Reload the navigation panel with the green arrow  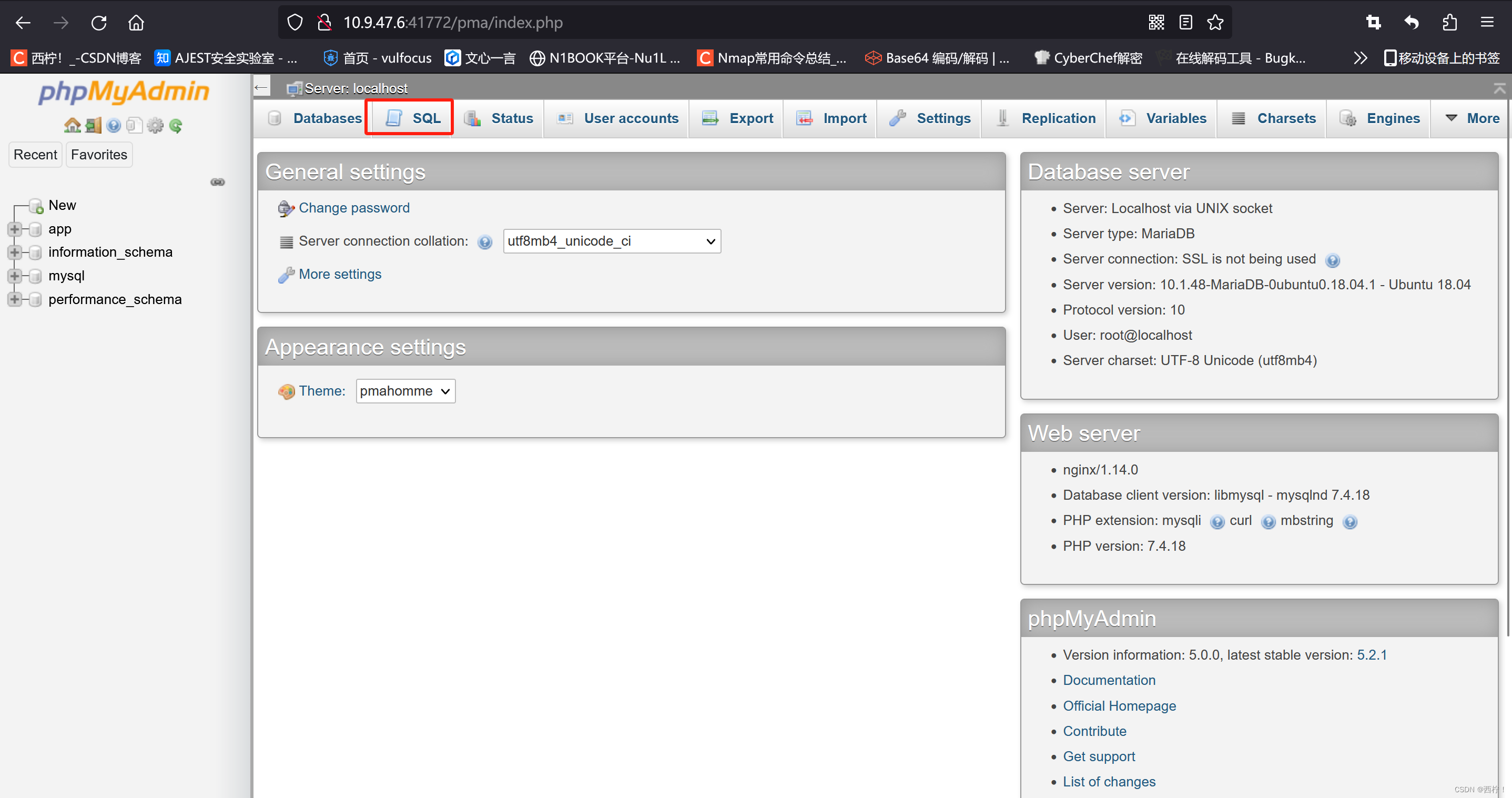tap(176, 126)
